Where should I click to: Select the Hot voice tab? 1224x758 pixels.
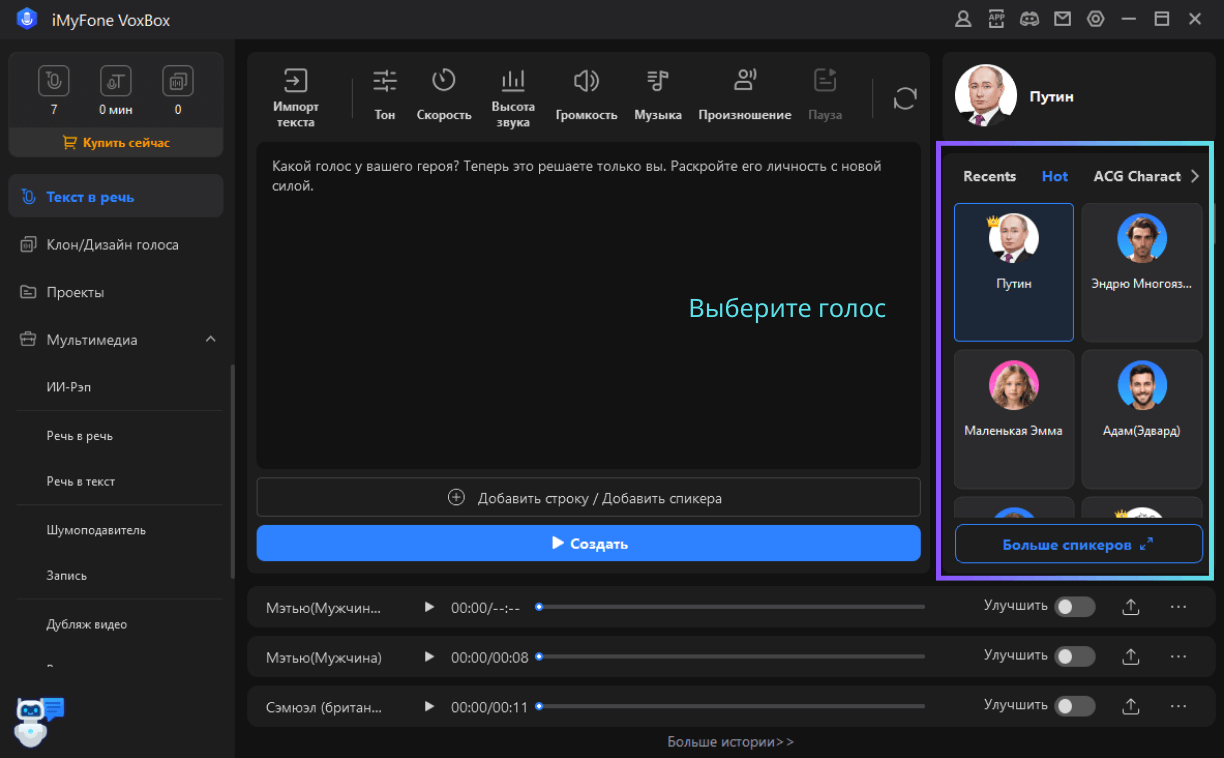1055,177
